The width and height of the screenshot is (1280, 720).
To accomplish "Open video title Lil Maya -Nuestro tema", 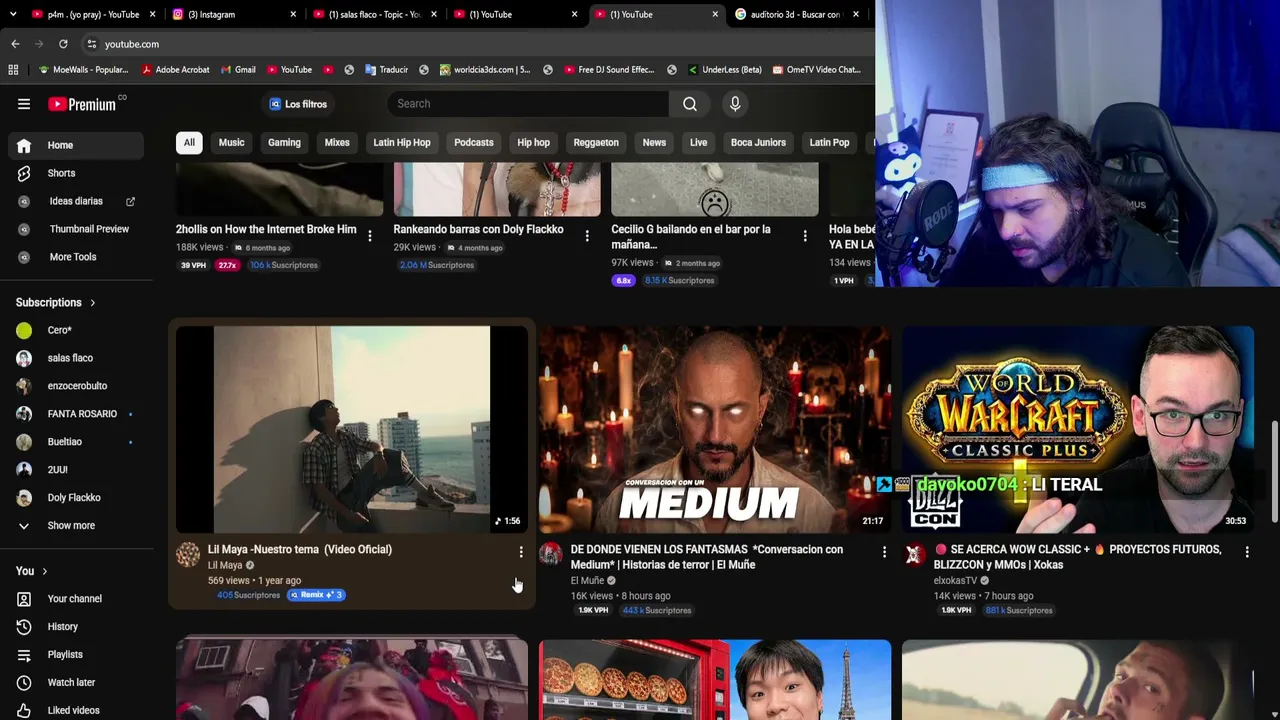I will (300, 550).
